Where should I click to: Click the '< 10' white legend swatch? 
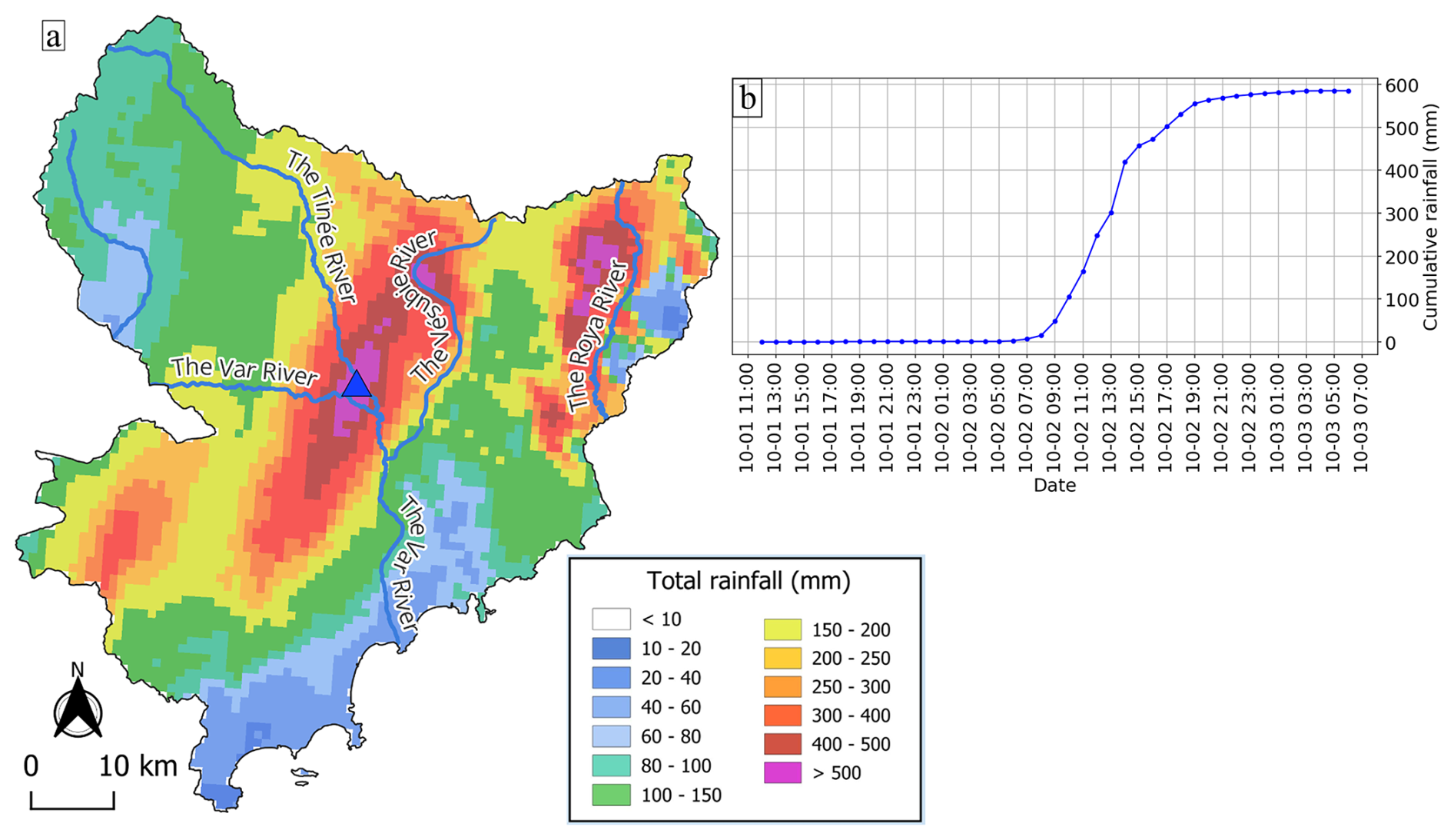coord(611,619)
